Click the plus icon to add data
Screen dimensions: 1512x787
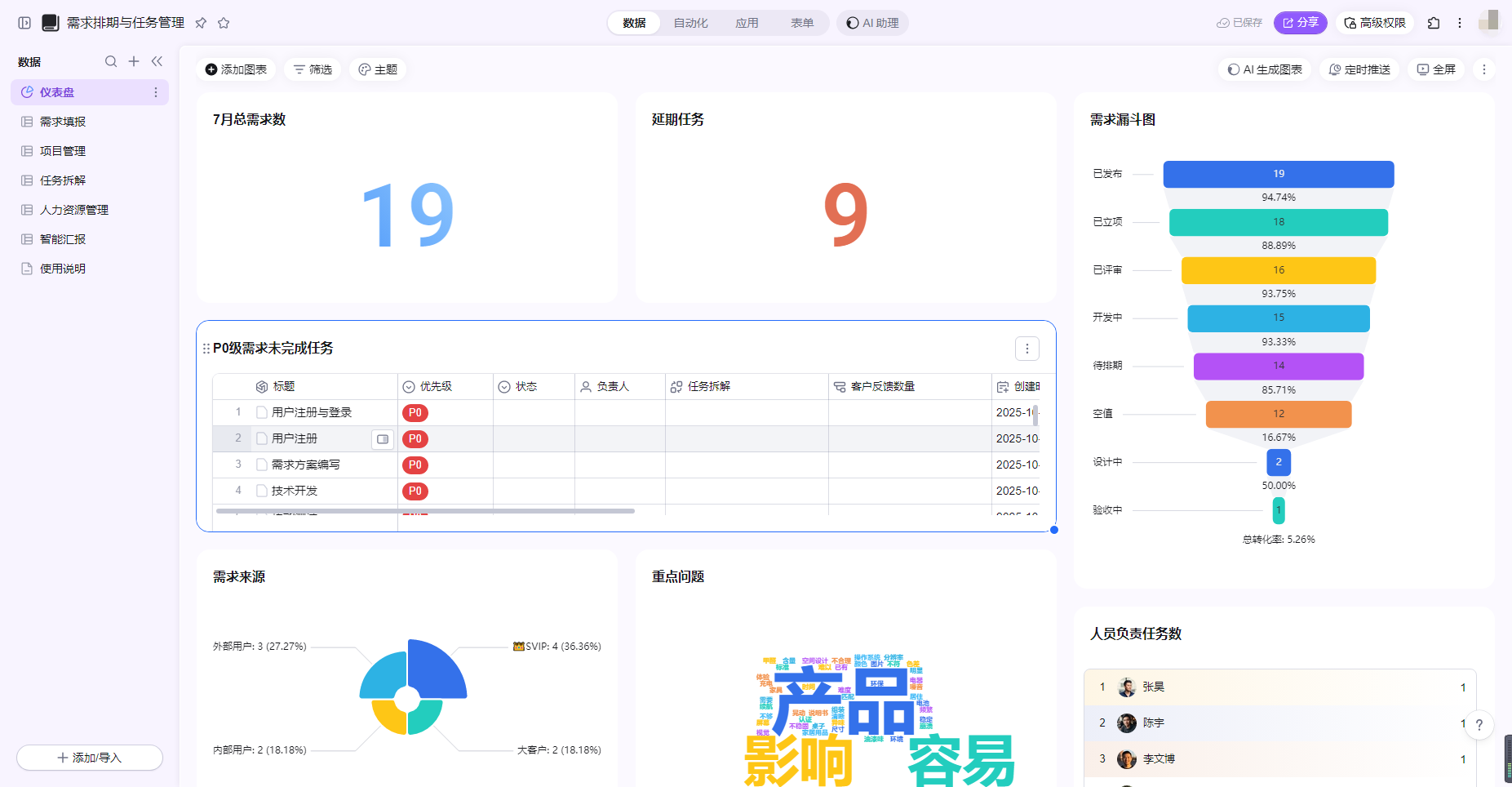pos(134,61)
